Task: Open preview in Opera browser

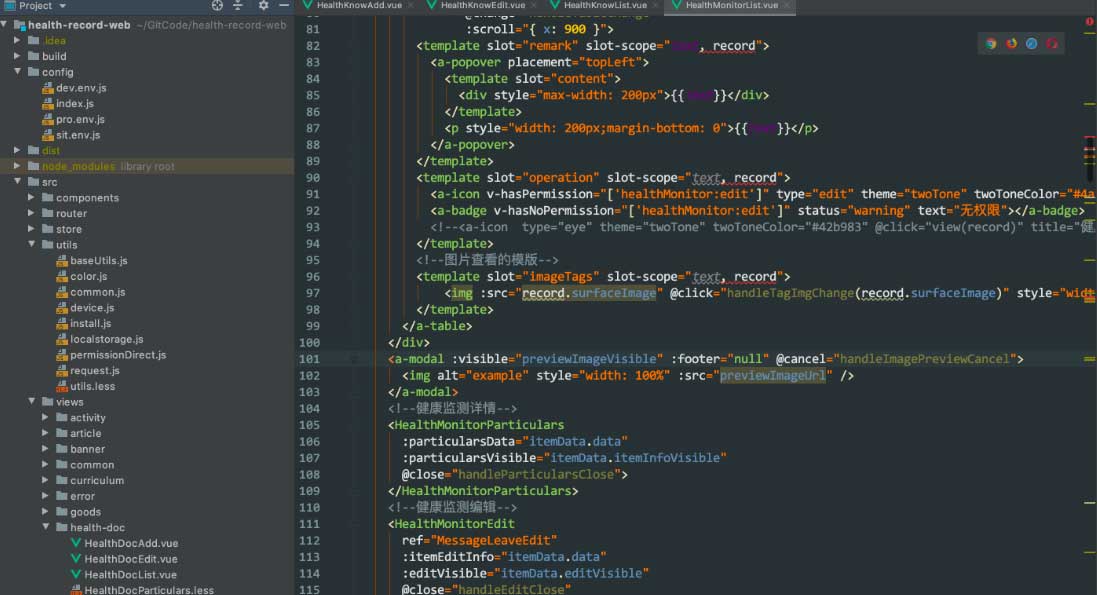Action: point(1051,43)
